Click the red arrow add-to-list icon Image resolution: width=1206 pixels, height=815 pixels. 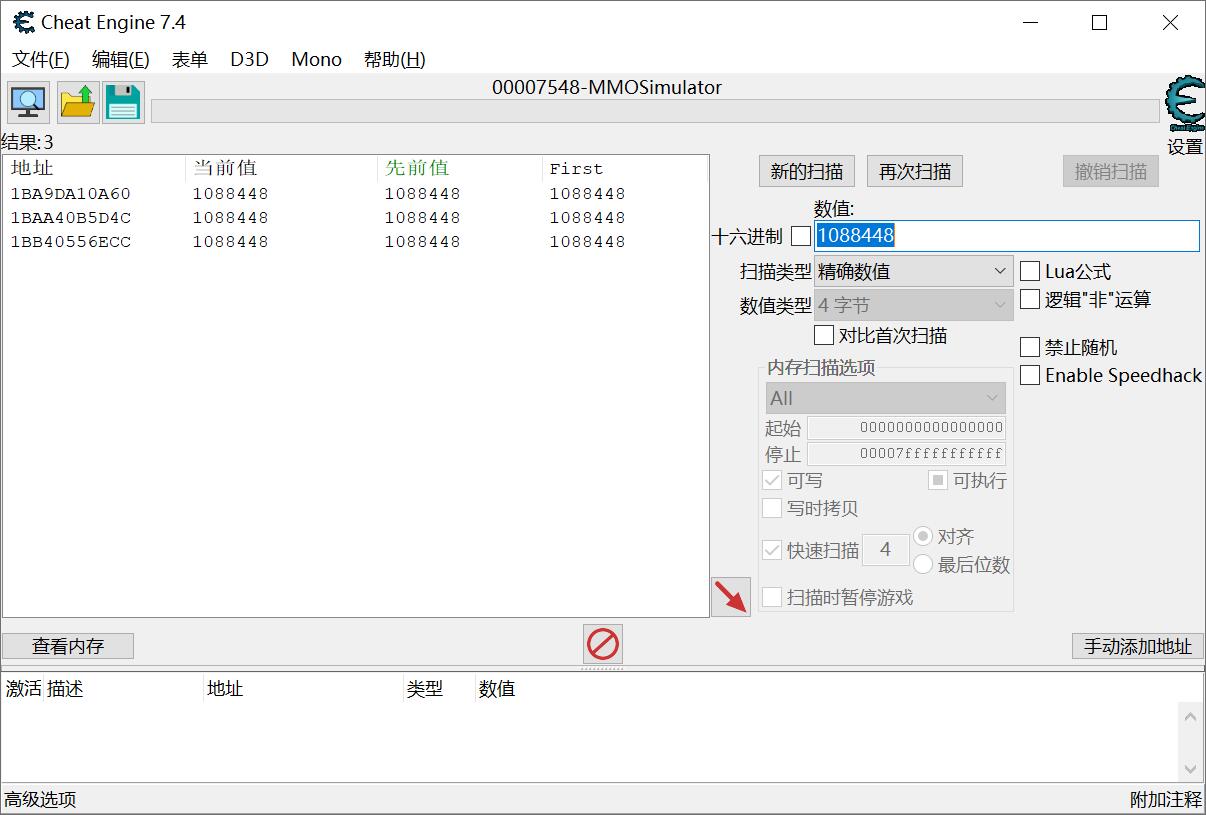[731, 597]
